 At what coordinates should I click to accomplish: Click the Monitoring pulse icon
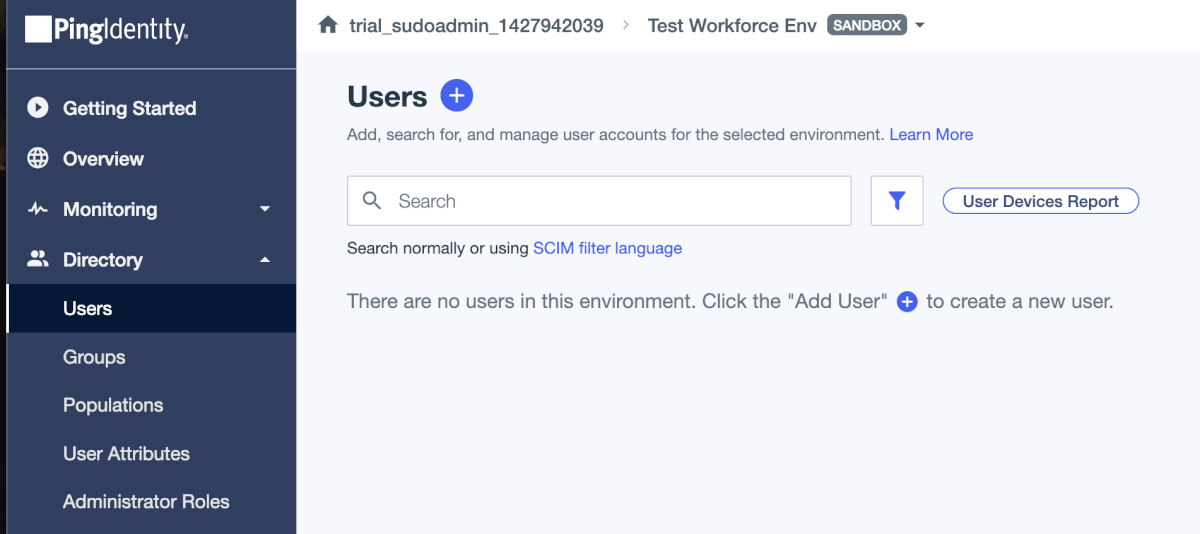pyautogui.click(x=38, y=209)
